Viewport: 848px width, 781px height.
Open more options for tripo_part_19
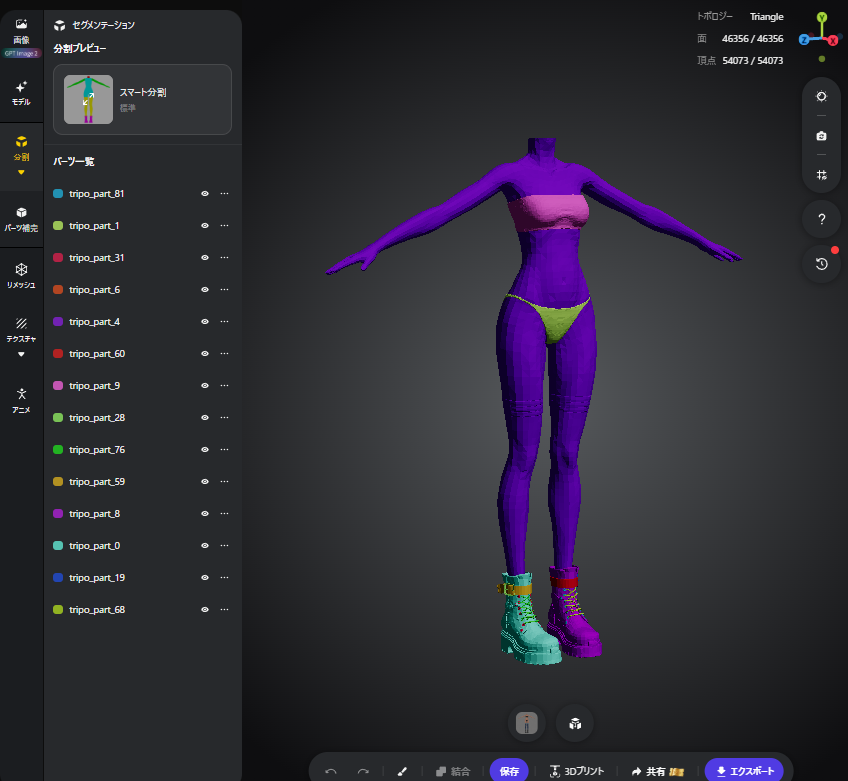click(224, 578)
